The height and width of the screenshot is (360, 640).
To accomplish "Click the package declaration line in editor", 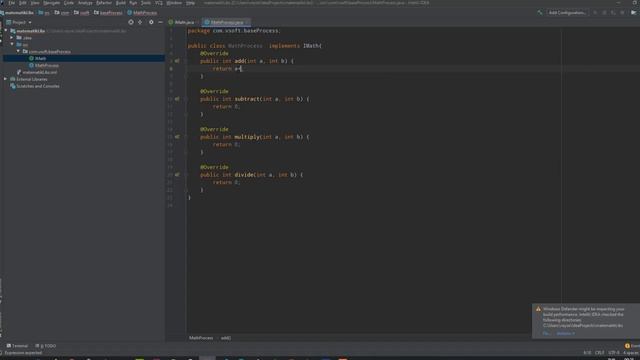I will coord(234,31).
